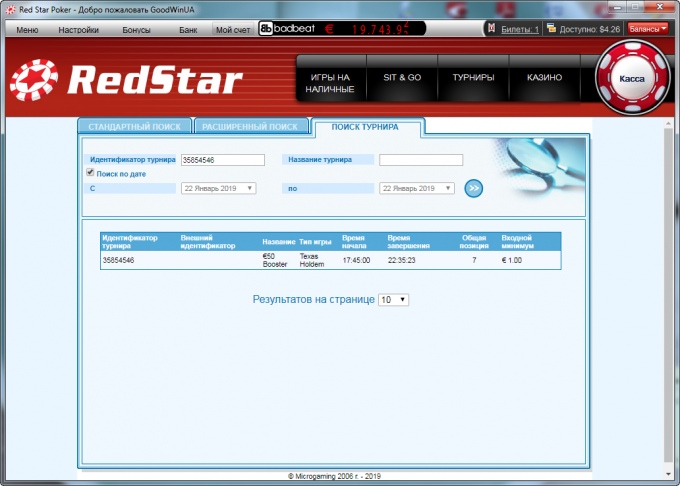Click the Microgaming copyright text
Viewport: 680px width, 486px height.
334,476
